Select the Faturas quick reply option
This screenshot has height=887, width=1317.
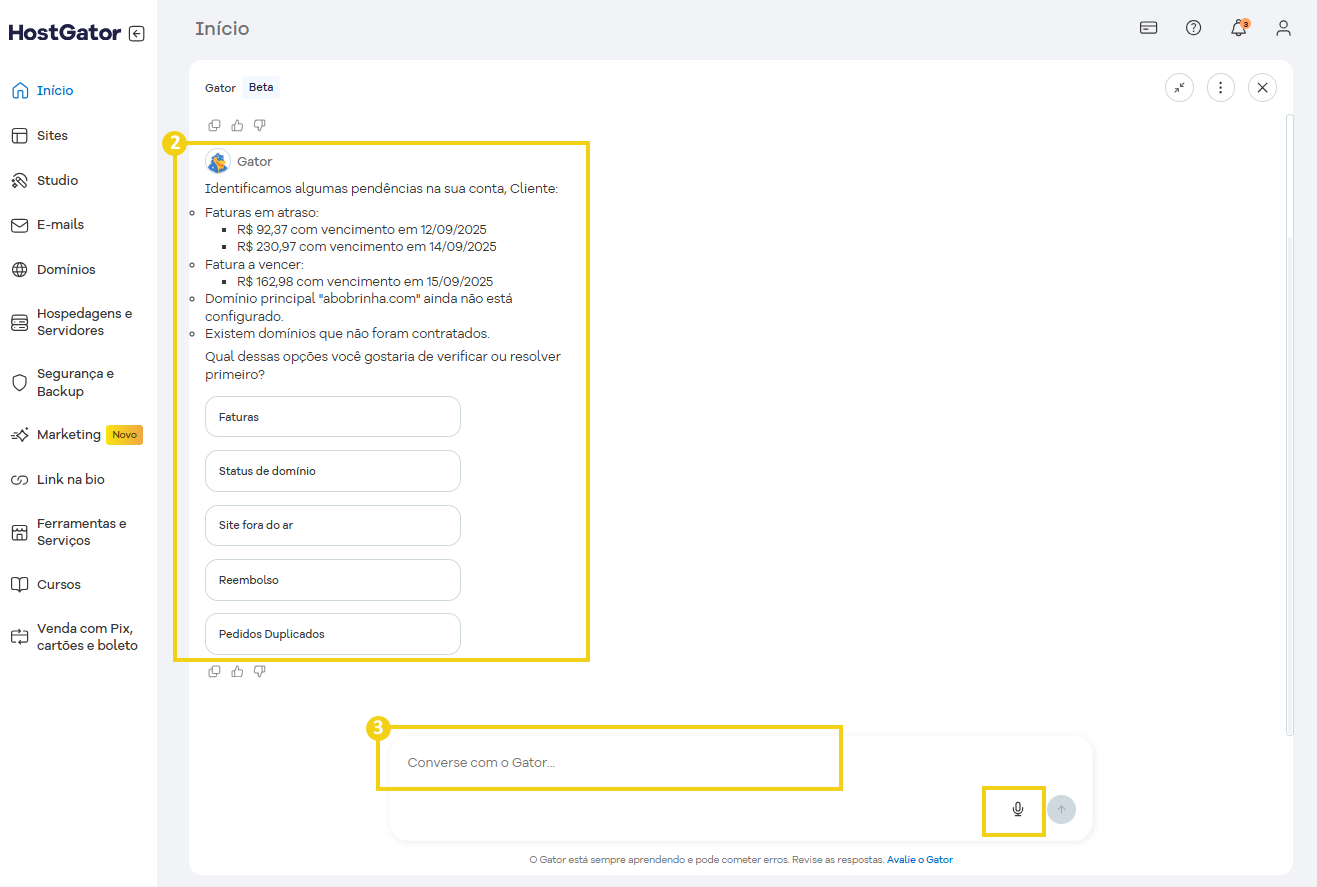[332, 417]
